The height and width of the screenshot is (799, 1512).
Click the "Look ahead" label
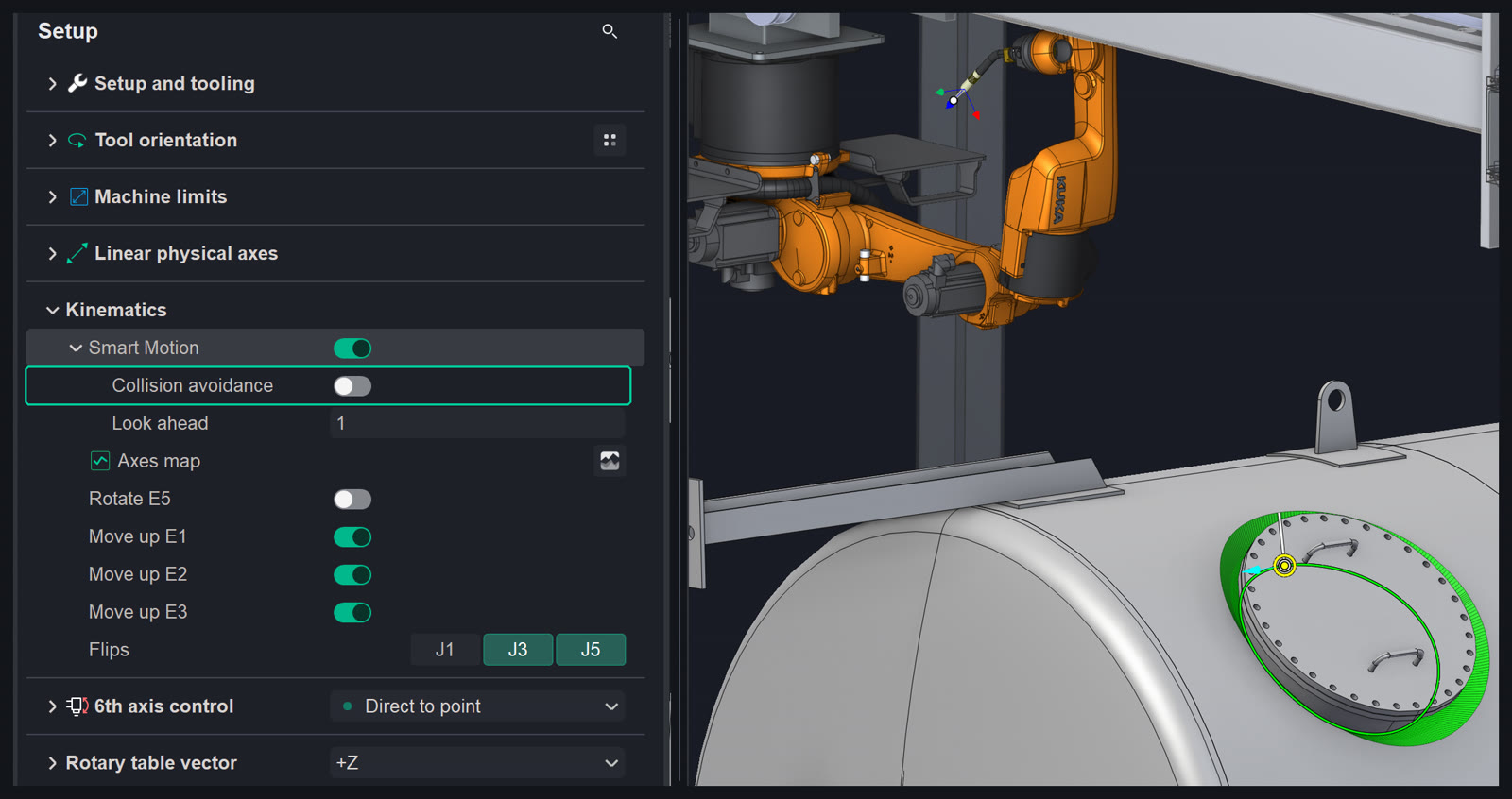click(160, 423)
